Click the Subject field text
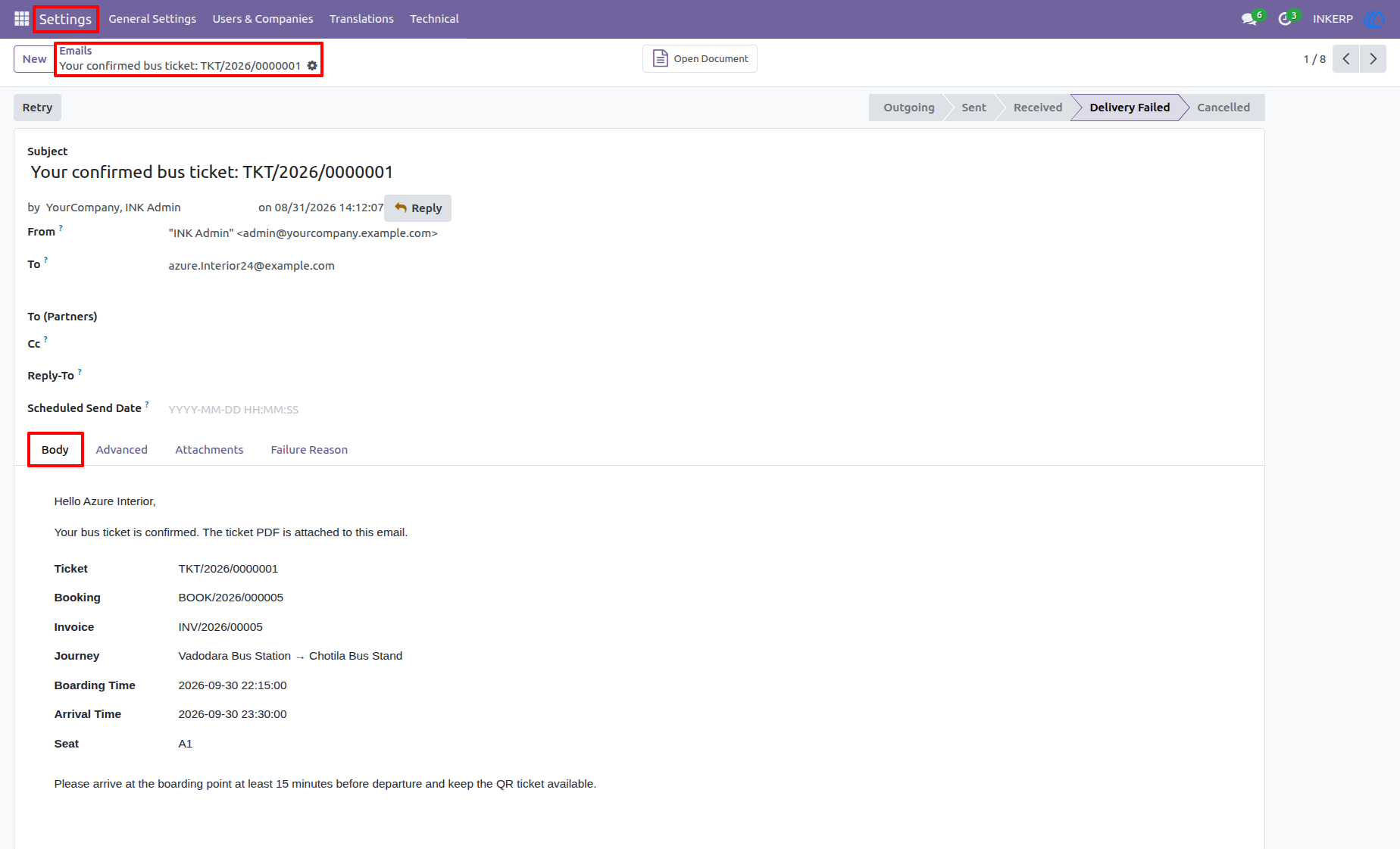 point(212,173)
